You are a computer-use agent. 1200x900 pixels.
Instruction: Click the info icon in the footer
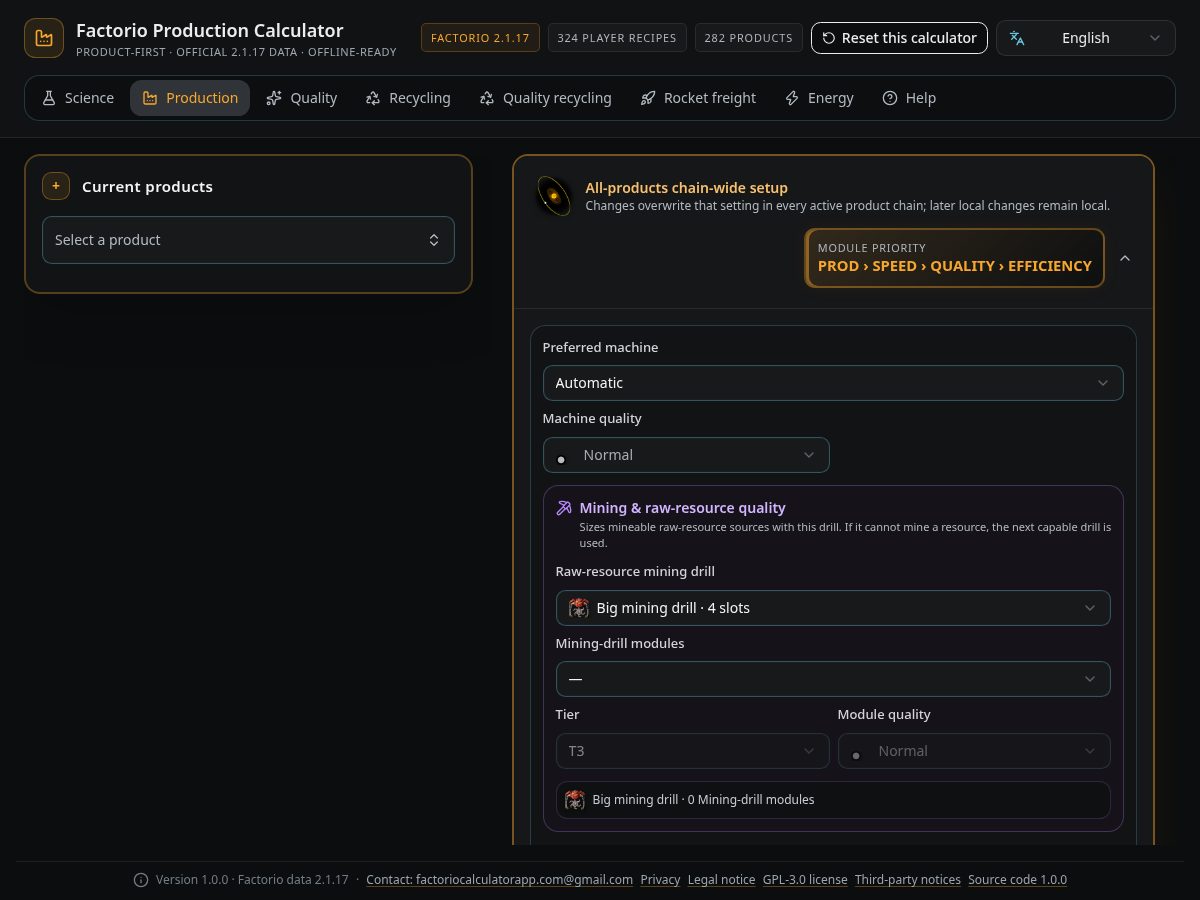point(141,880)
